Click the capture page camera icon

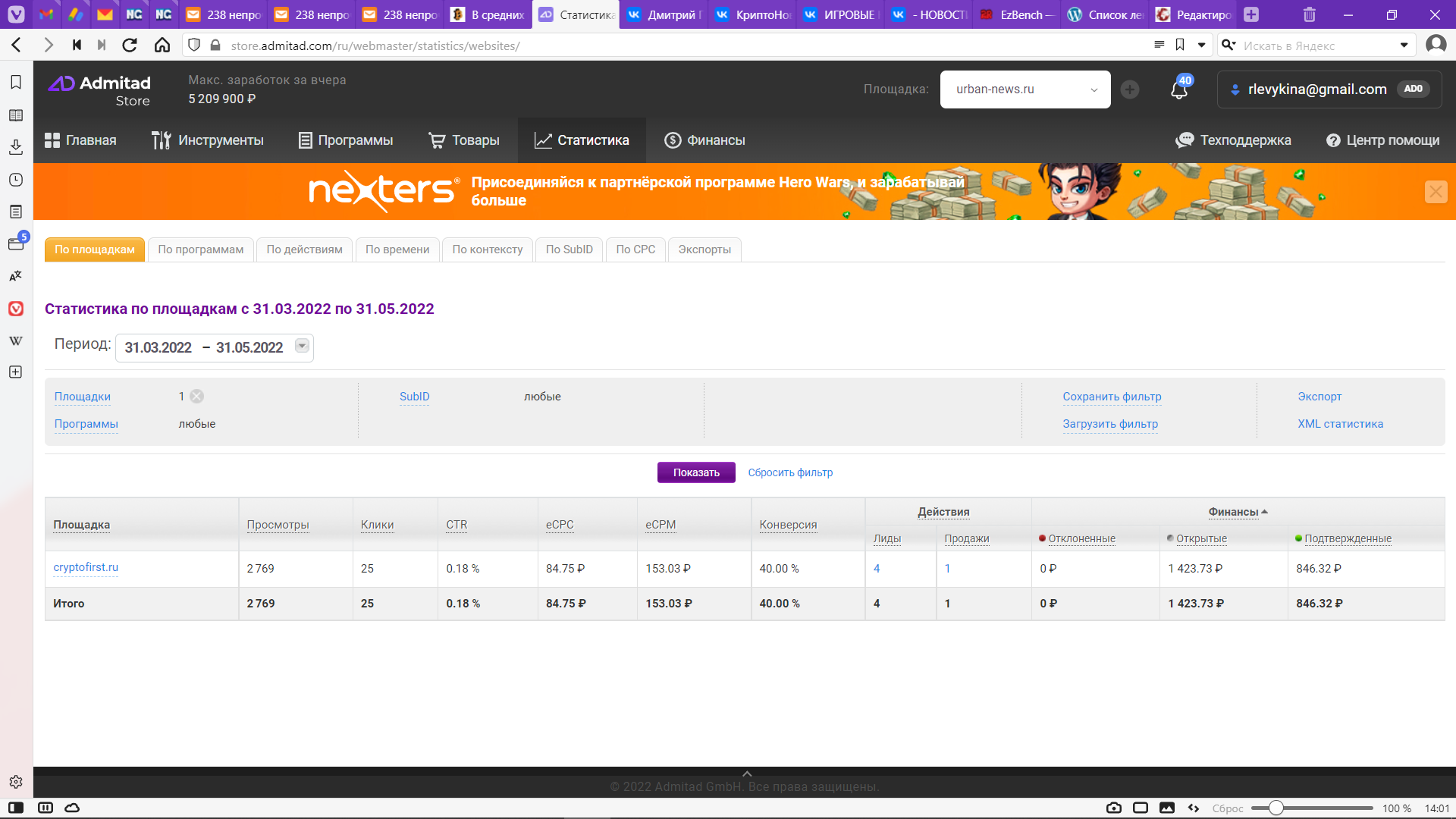[1113, 808]
